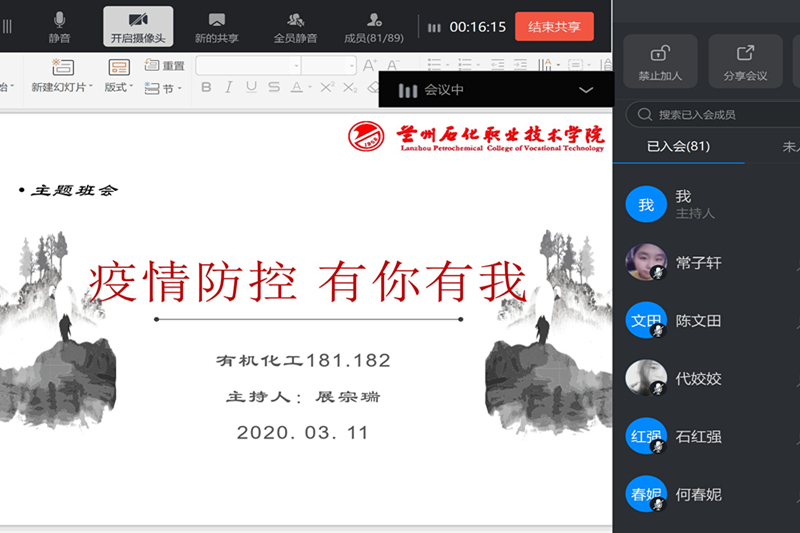Lock meeting with 禁止加人 button
The width and height of the screenshot is (800, 533).
[660, 61]
